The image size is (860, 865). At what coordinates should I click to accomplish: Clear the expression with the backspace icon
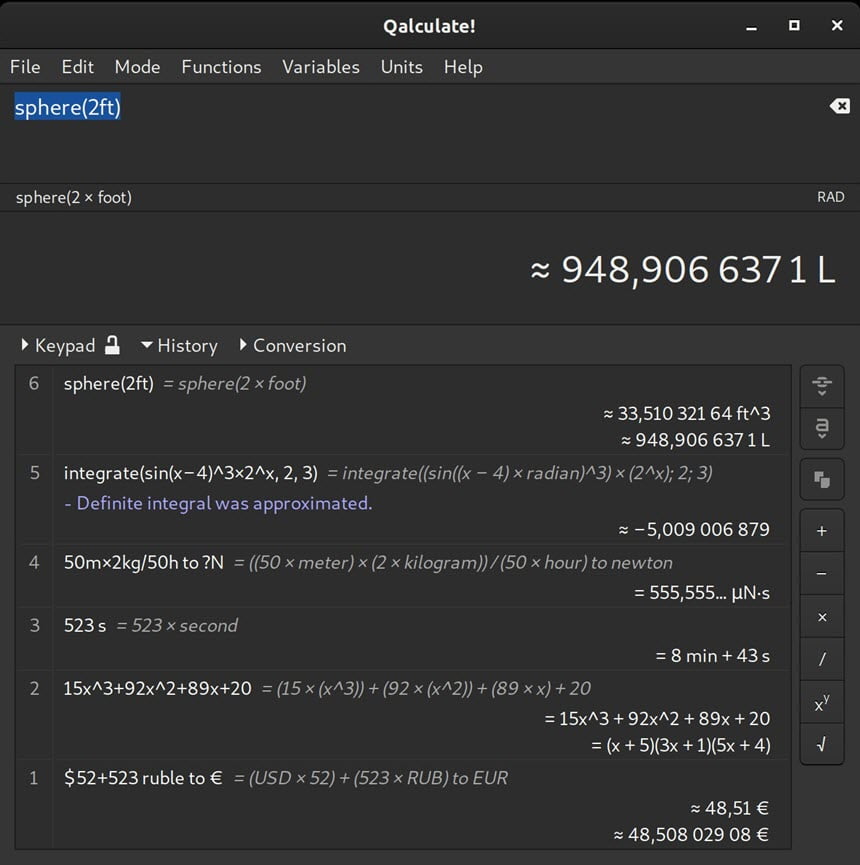839,106
